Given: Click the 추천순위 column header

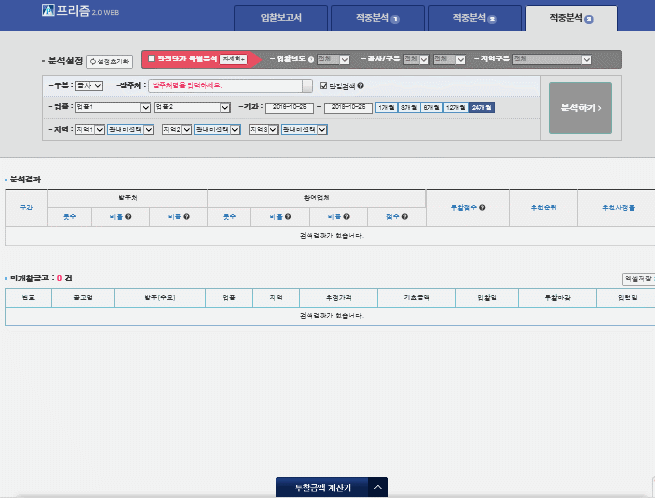Looking at the screenshot, I should tap(543, 208).
